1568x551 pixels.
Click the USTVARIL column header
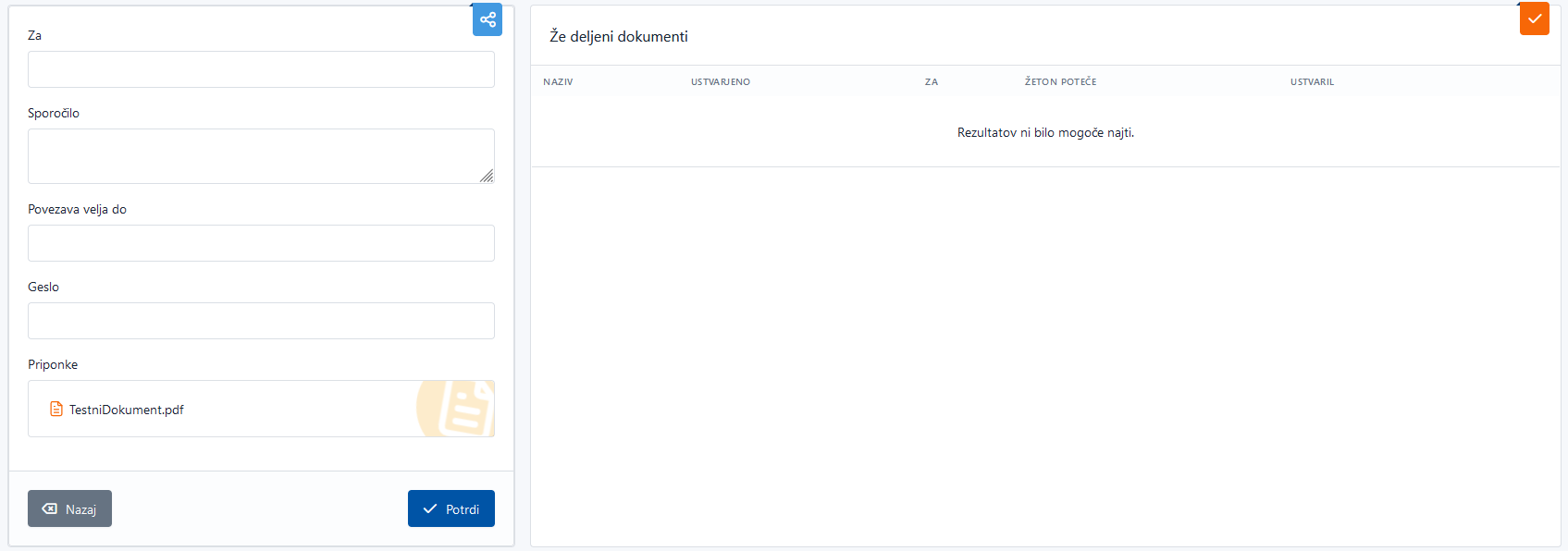pos(1312,82)
